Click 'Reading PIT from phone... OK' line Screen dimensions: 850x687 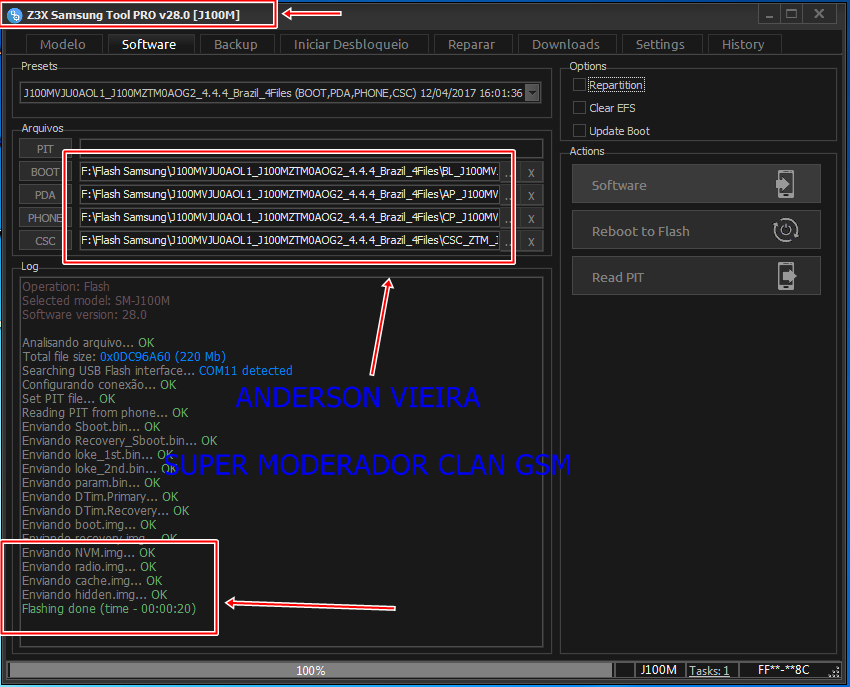(x=105, y=413)
